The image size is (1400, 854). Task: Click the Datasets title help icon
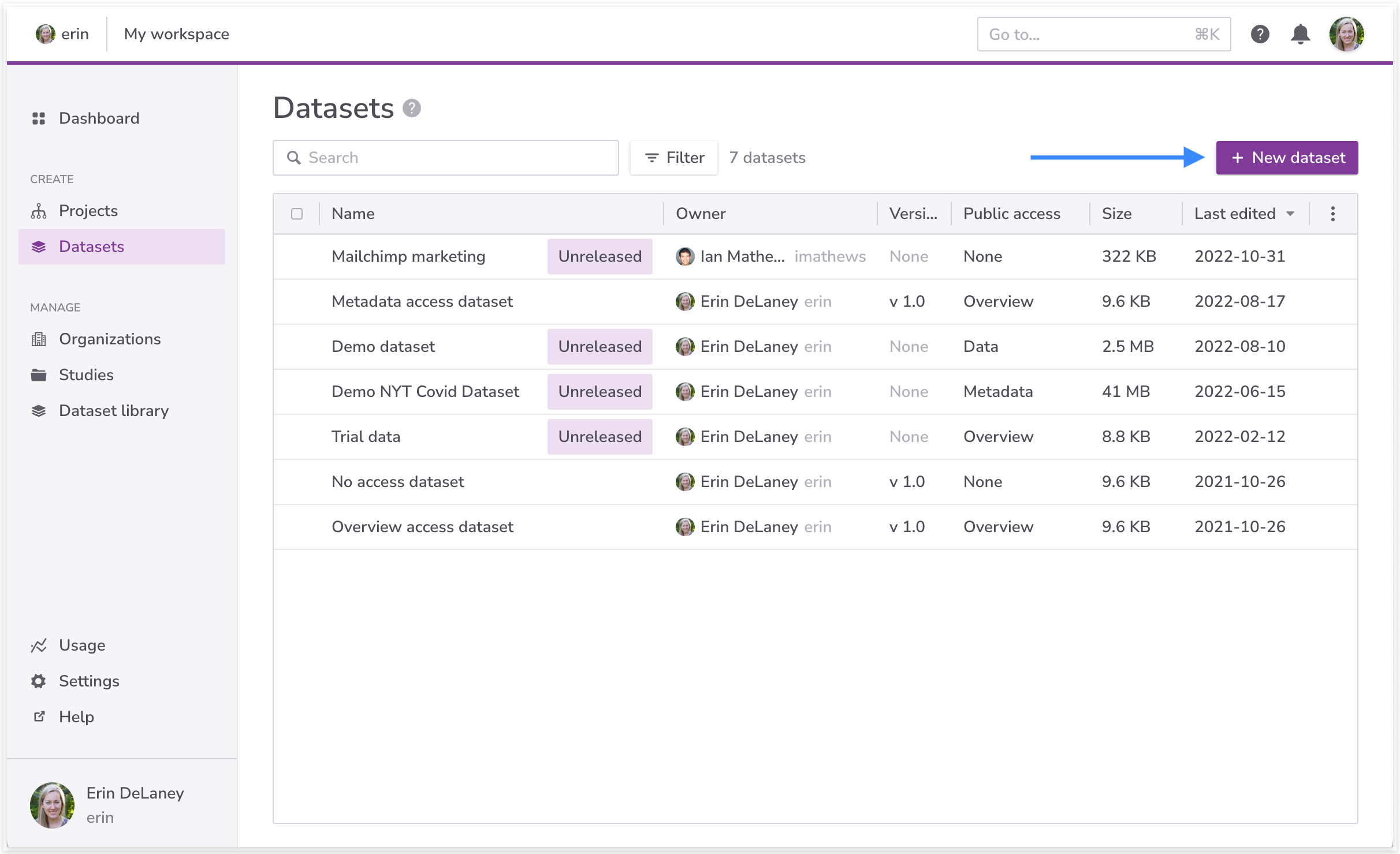tap(412, 108)
